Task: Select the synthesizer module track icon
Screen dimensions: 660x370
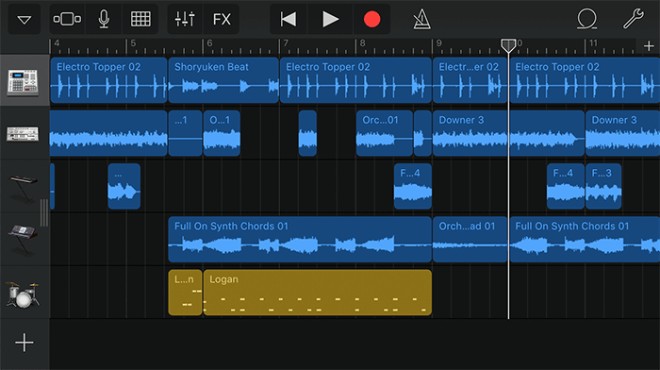Action: click(23, 134)
